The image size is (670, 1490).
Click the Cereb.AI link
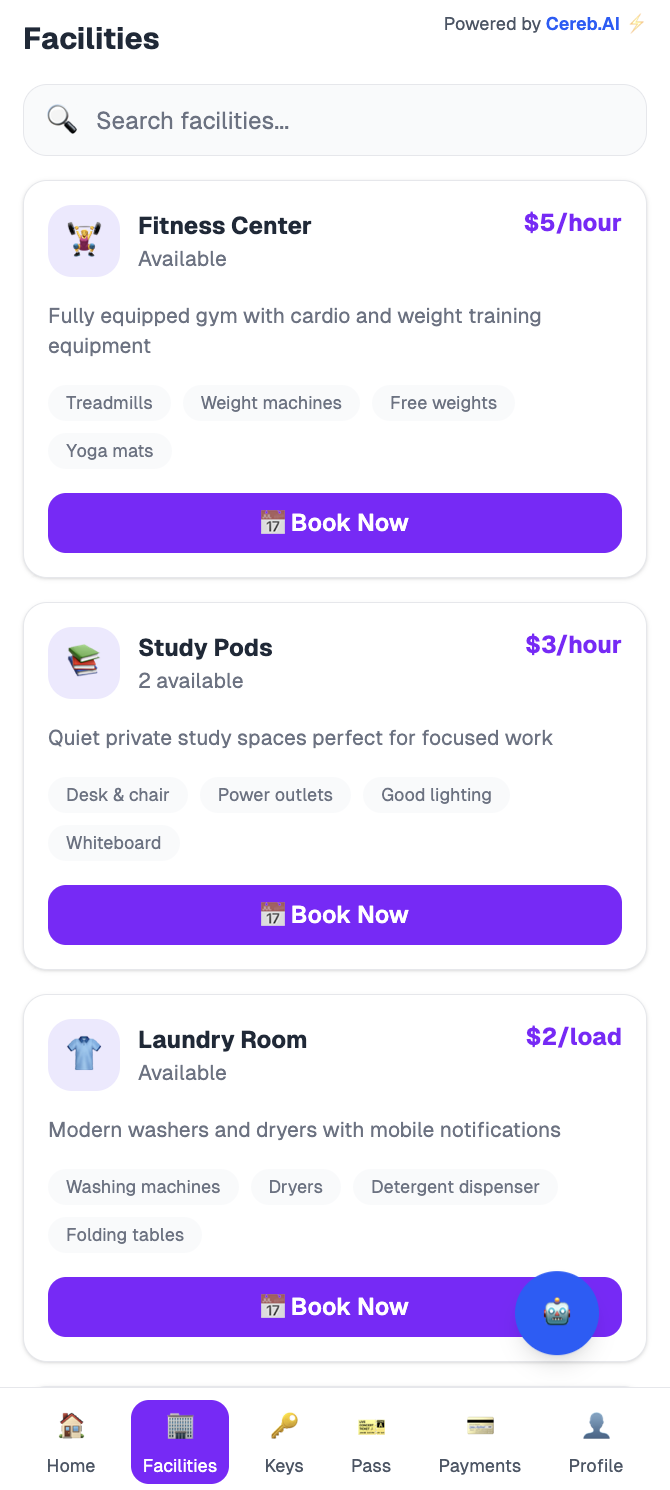583,23
